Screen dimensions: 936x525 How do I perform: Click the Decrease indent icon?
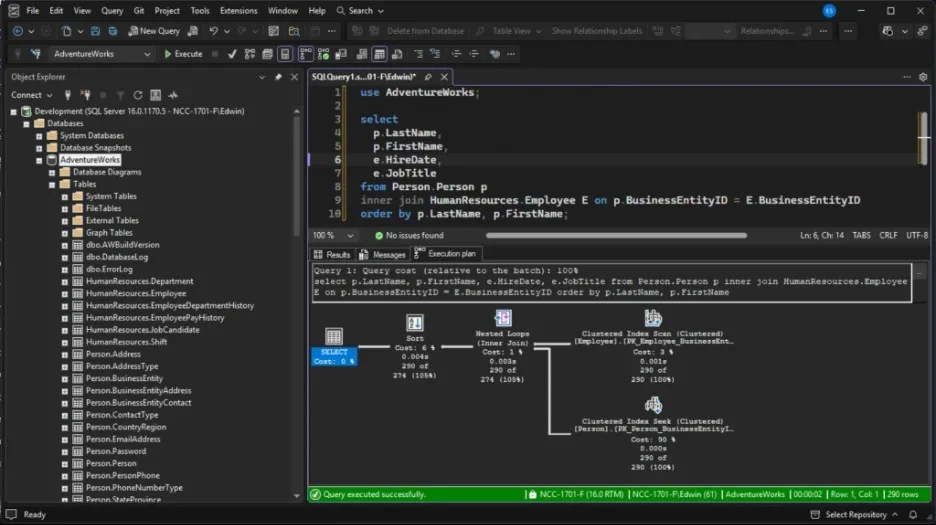tap(455, 54)
